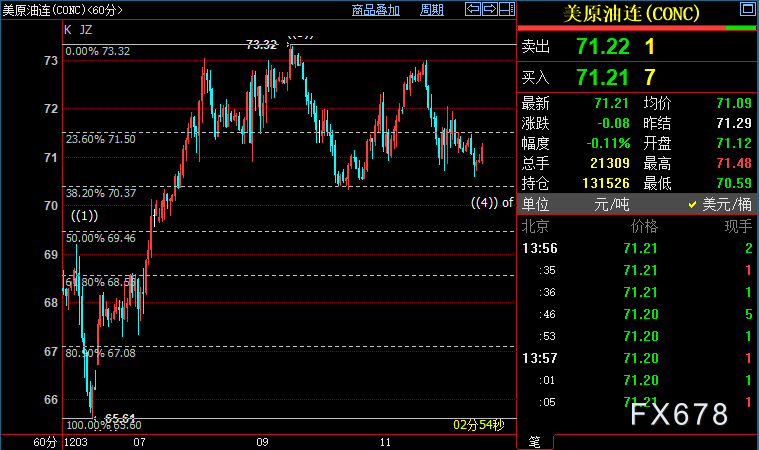Click the 总手 value 21309
This screenshot has height=450, width=759.
pos(610,163)
